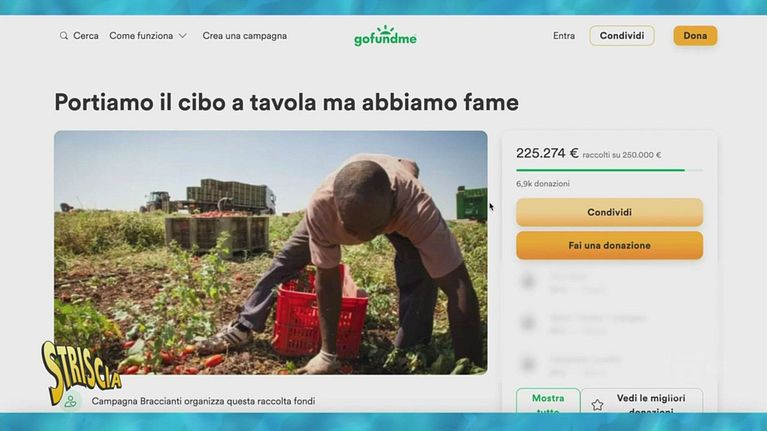The height and width of the screenshot is (431, 767).
Task: Click the large Condividi button
Action: (609, 212)
